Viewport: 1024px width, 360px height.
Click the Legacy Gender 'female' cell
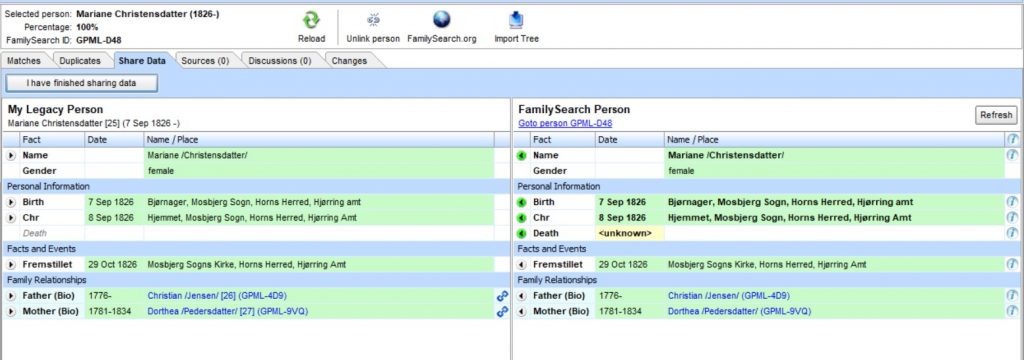tap(319, 171)
